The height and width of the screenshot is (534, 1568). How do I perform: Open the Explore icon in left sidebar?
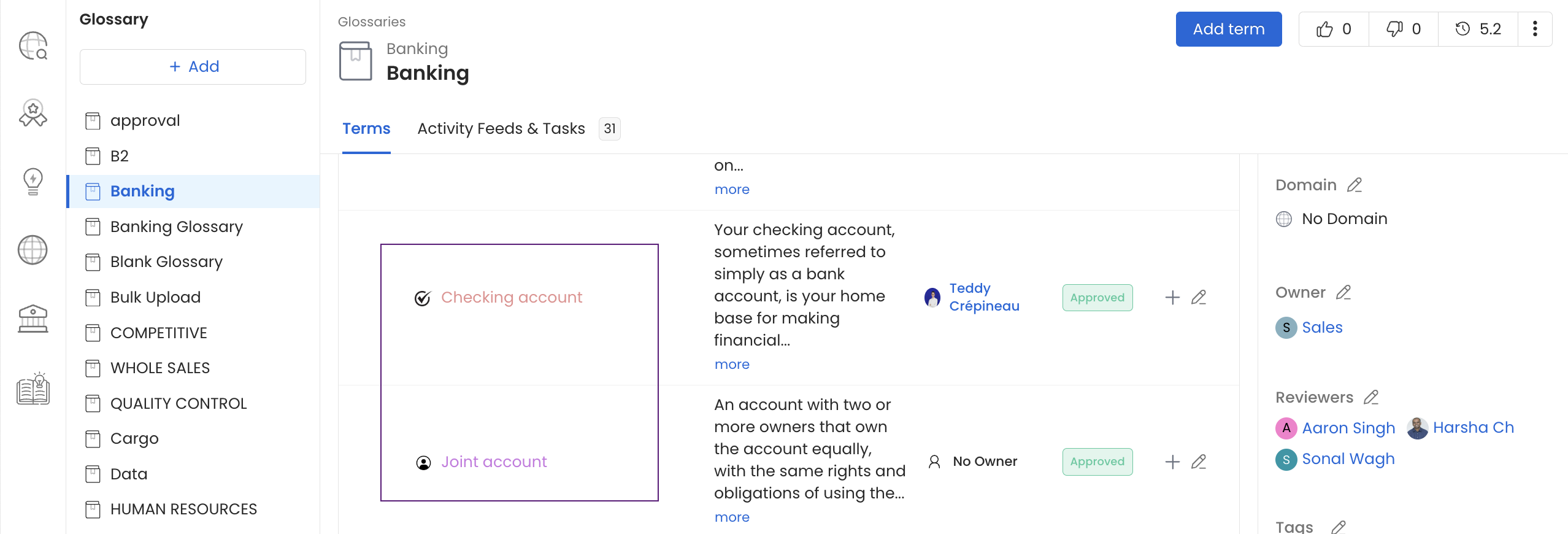33,46
